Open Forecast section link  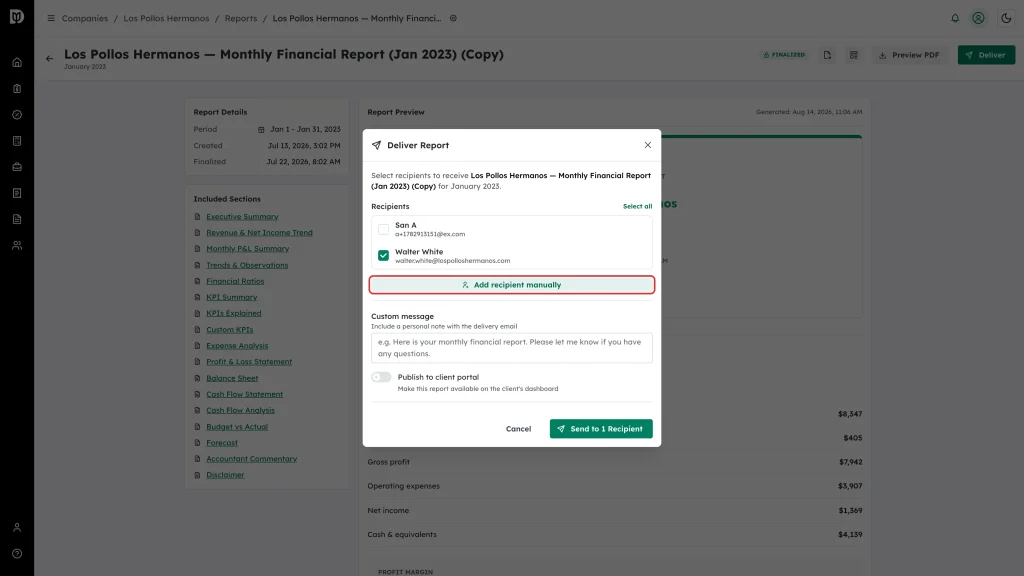pyautogui.click(x=222, y=443)
